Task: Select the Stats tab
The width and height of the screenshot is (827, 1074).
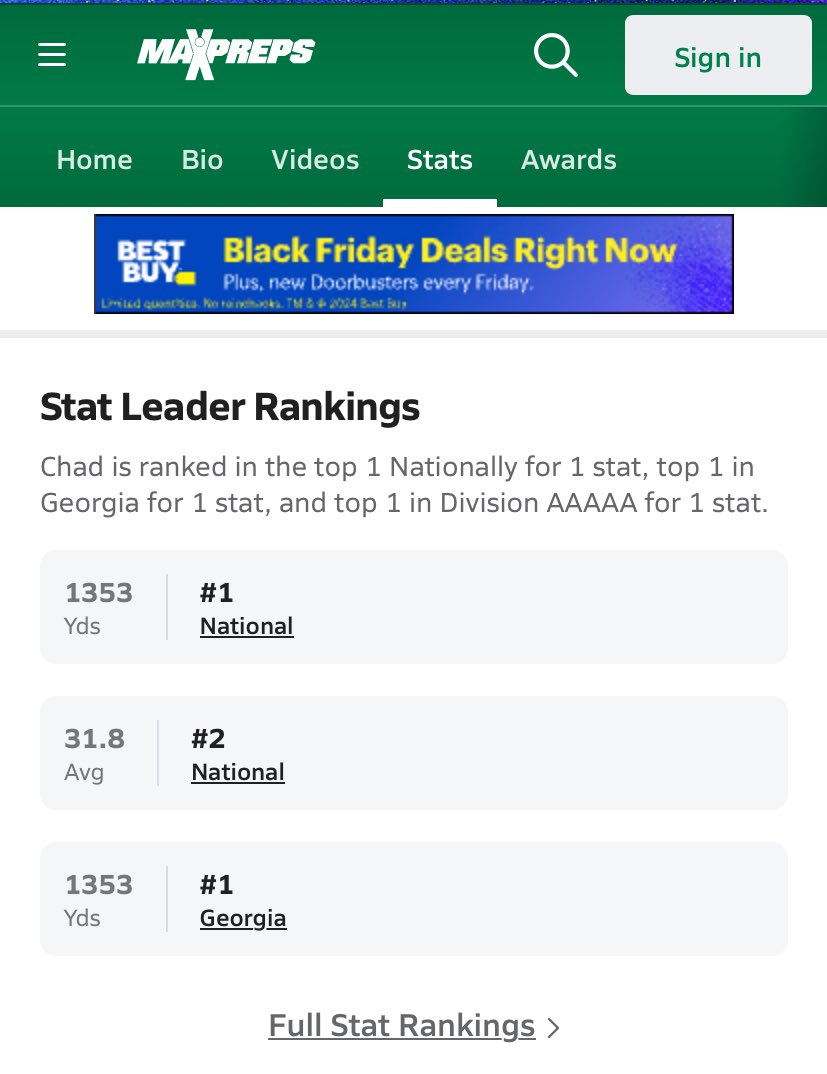Action: [x=440, y=160]
